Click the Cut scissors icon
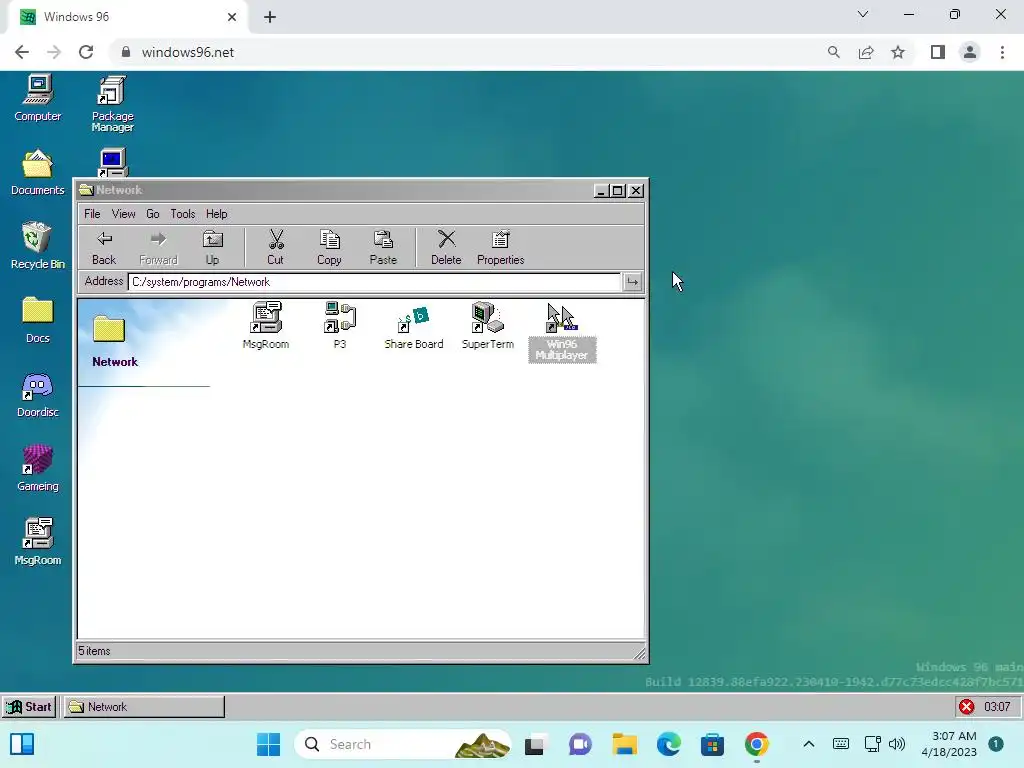 (276, 248)
